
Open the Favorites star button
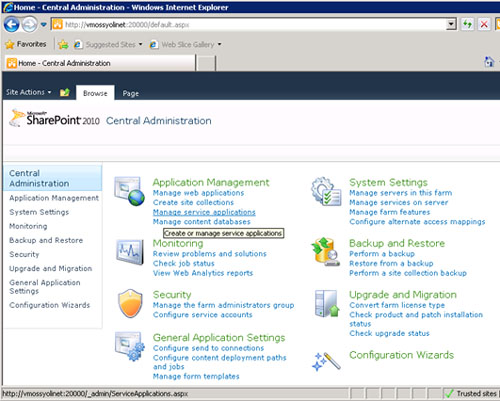26,44
